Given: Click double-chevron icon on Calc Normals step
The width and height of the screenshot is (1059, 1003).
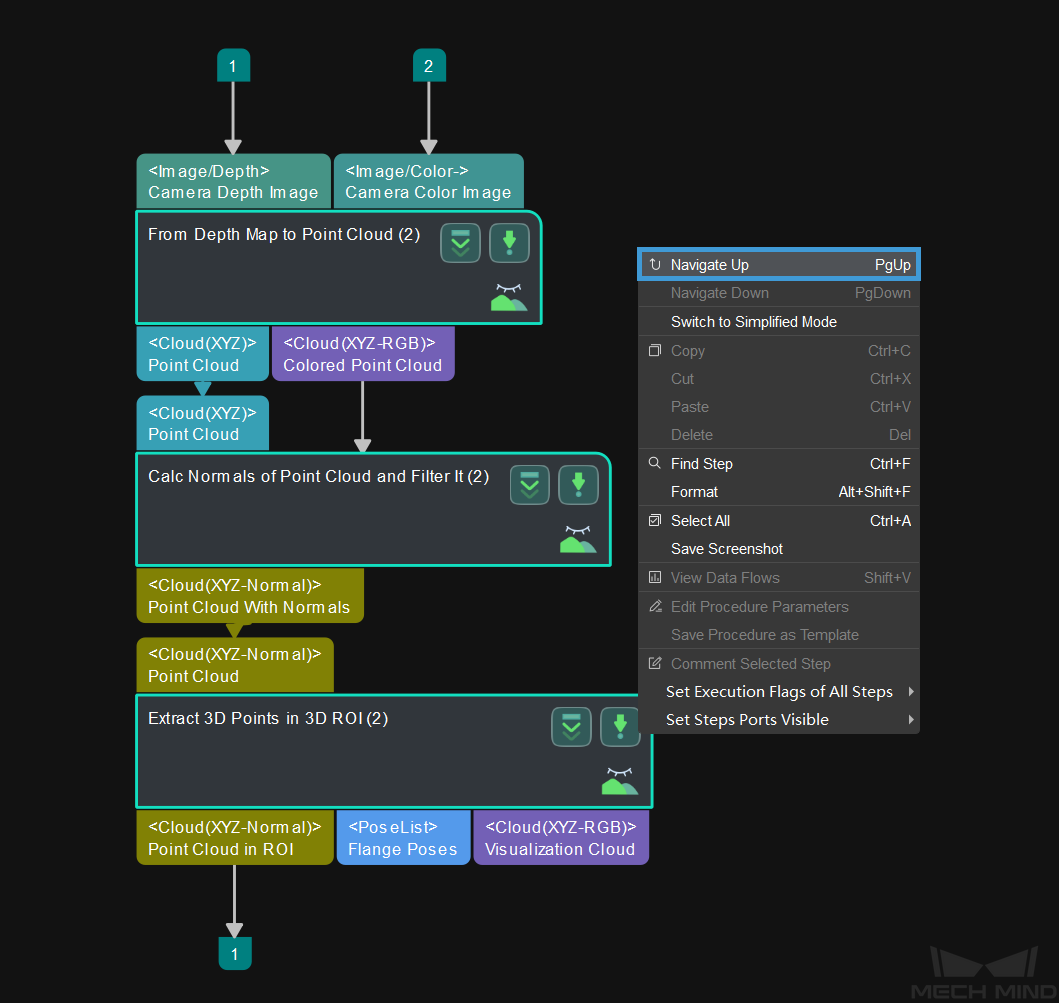Looking at the screenshot, I should click(529, 485).
